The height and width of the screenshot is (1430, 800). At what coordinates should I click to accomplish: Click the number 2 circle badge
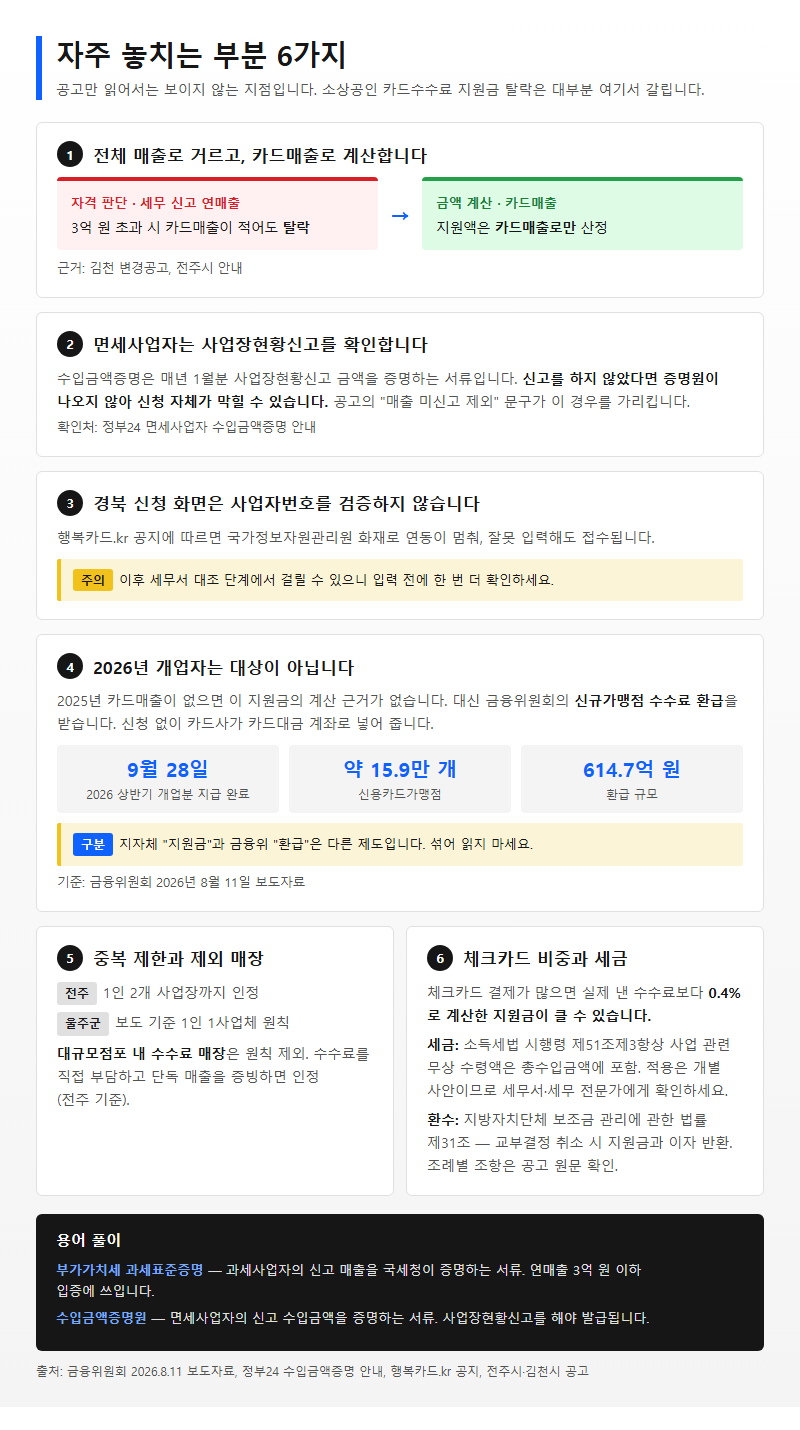point(69,345)
